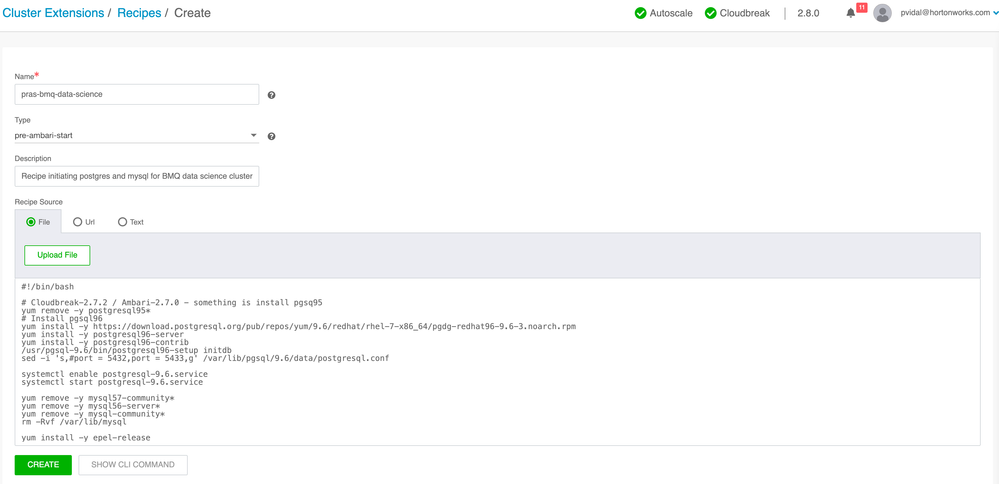Image resolution: width=999 pixels, height=484 pixels.
Task: Click into the Name input field
Action: pyautogui.click(x=136, y=94)
